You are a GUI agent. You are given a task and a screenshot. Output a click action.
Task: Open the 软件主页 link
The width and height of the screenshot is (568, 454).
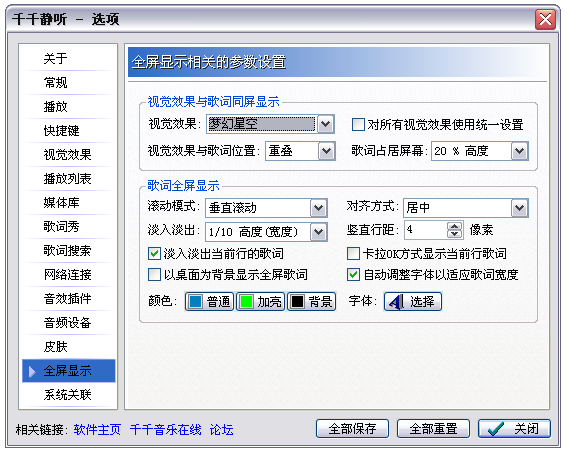click(x=97, y=430)
